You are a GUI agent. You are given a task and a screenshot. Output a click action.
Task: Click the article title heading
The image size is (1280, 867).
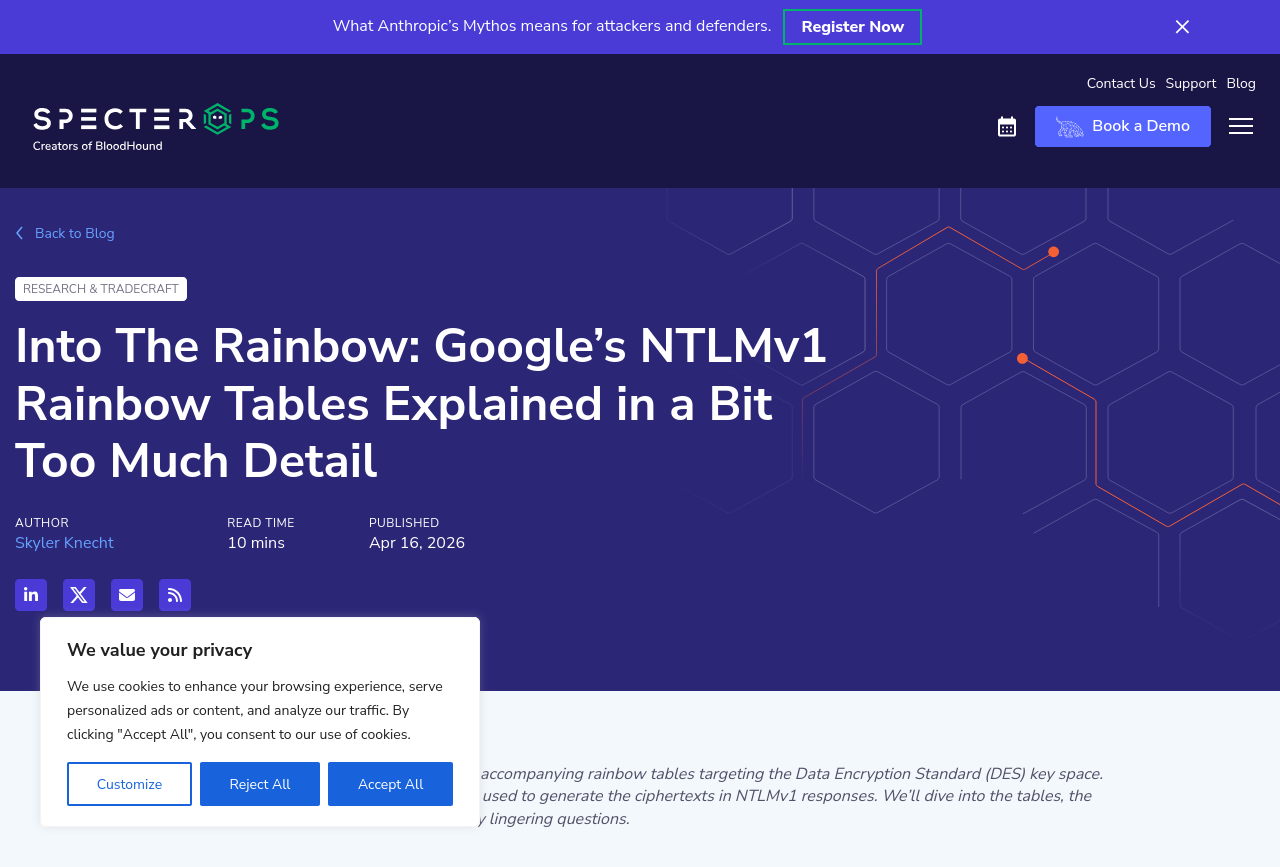pos(421,403)
